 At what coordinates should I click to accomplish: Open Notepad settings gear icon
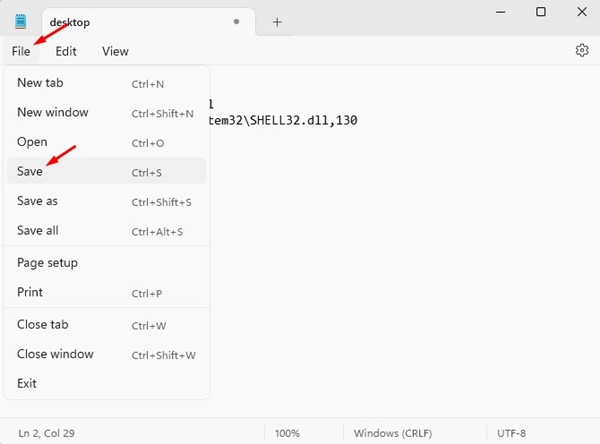(582, 50)
